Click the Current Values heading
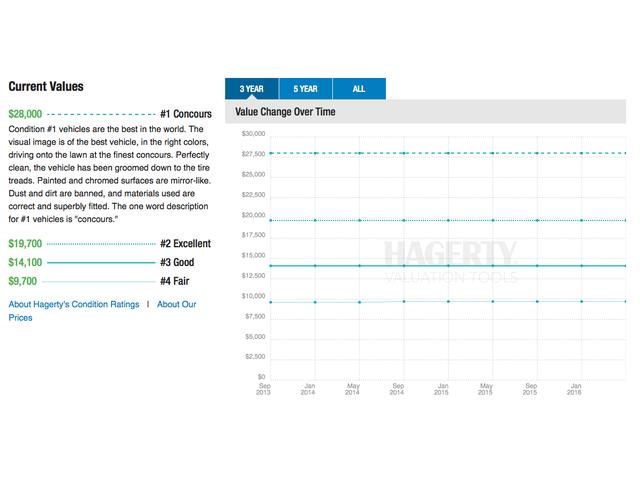The image size is (640, 480). (46, 87)
